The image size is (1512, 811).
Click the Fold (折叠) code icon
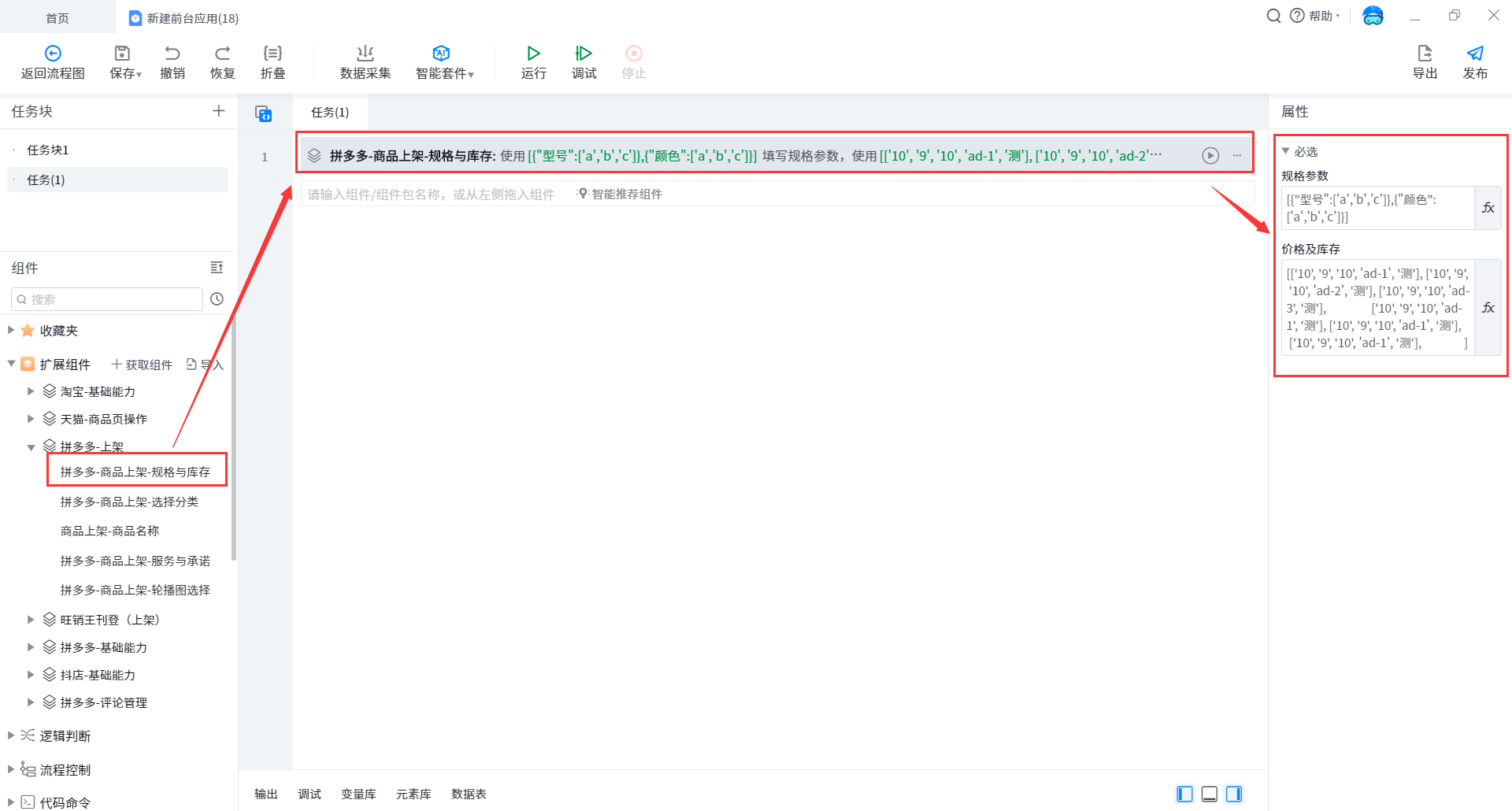pos(272,54)
